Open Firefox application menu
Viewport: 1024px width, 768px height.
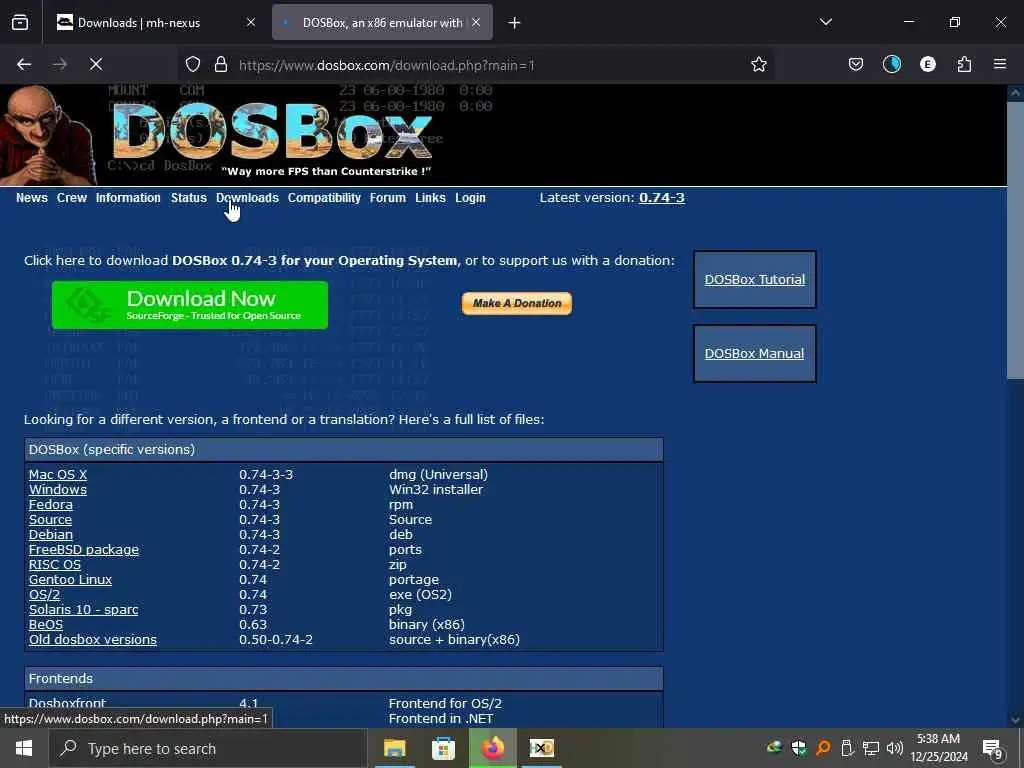coord(1000,64)
